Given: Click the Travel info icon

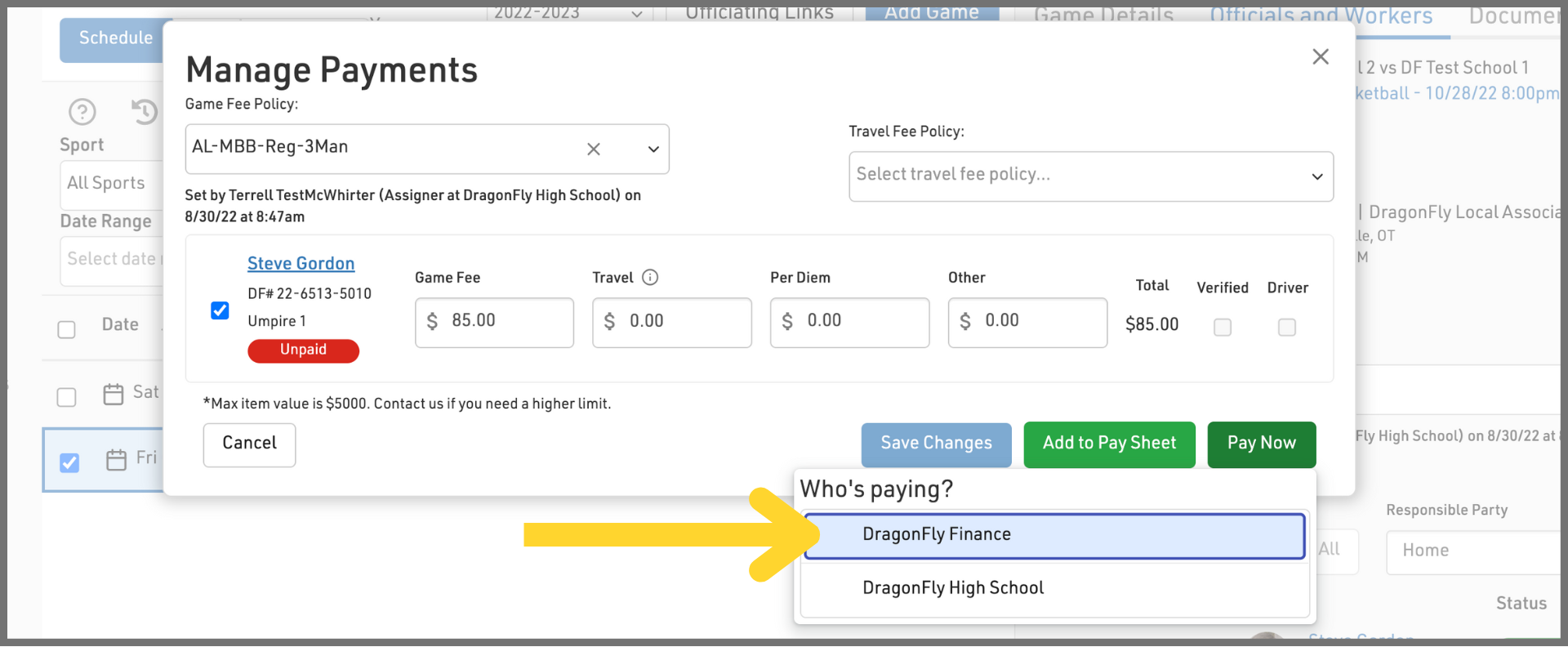Looking at the screenshot, I should coord(650,278).
